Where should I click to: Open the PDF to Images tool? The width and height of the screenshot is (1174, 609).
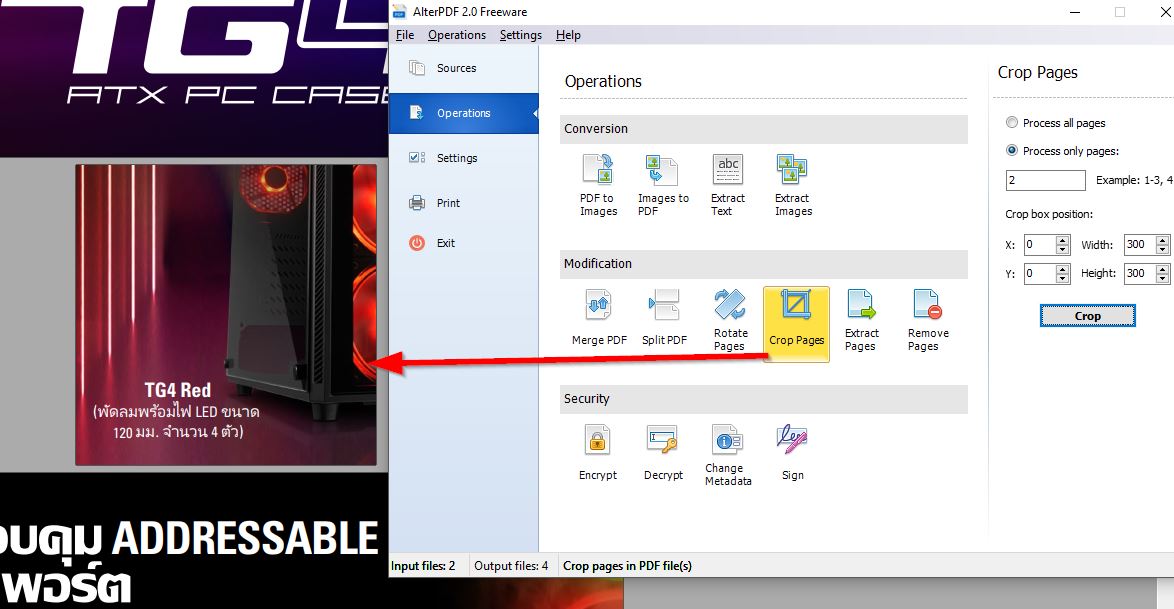pyautogui.click(x=598, y=184)
